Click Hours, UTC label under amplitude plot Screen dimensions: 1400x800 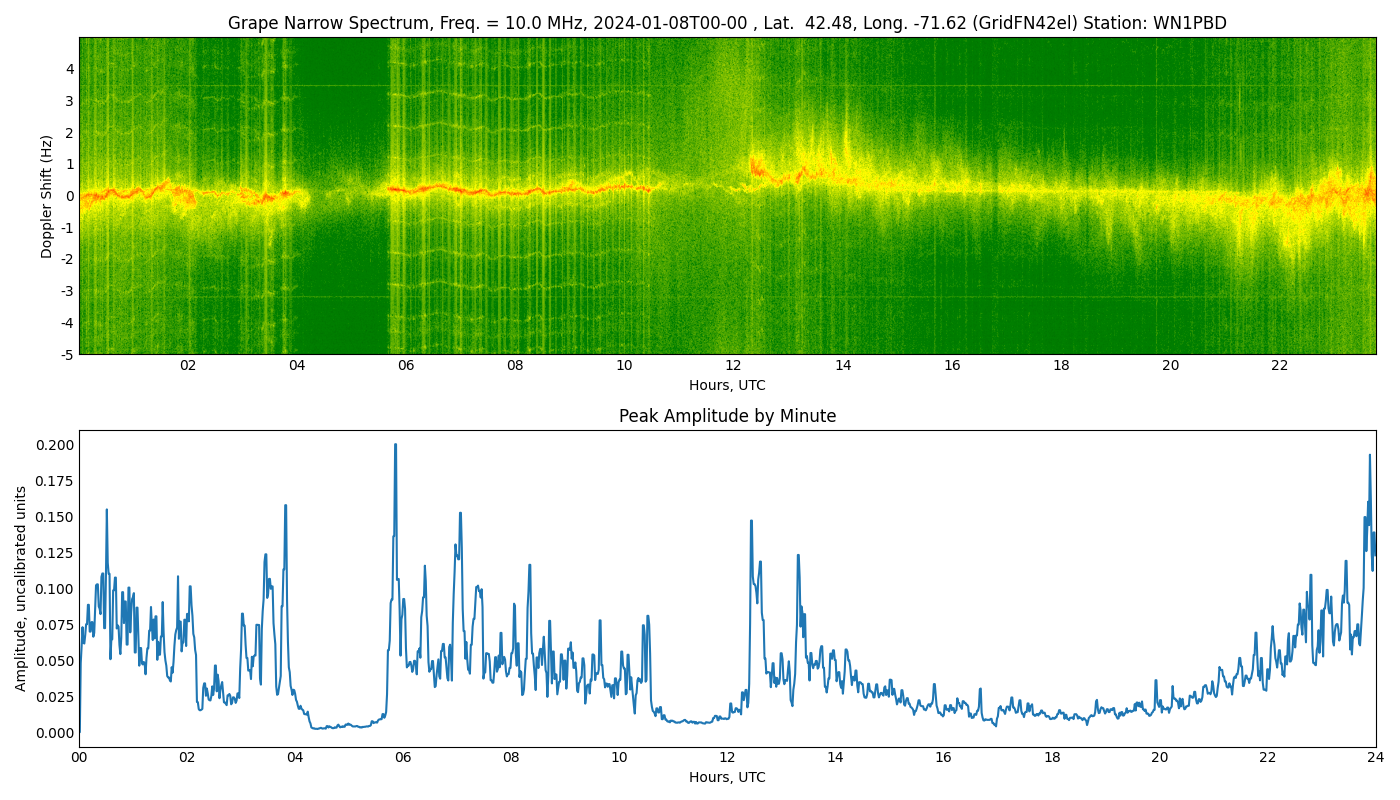727,777
